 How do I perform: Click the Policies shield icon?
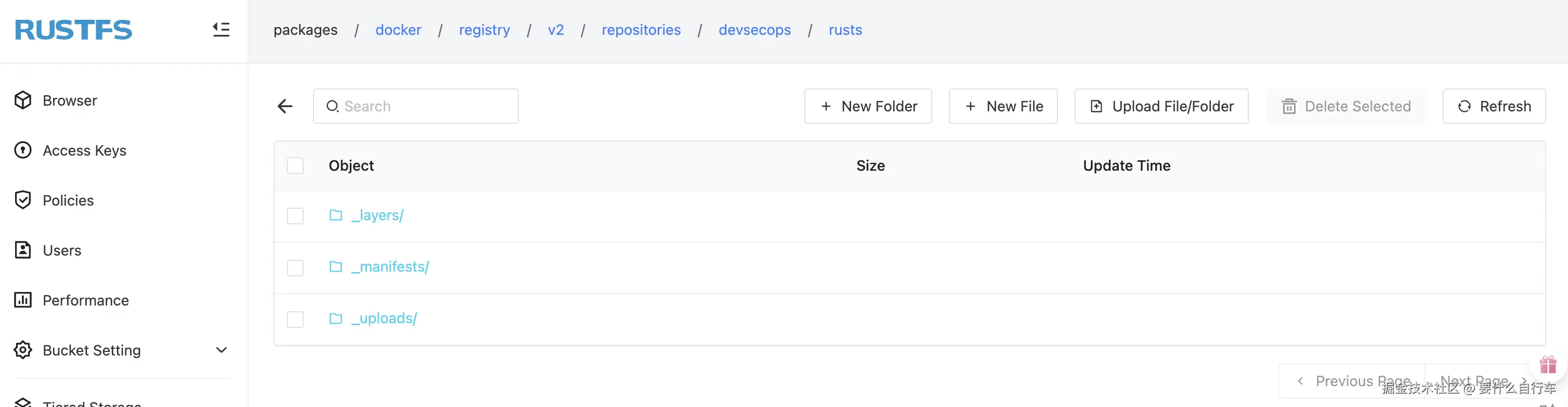click(23, 200)
